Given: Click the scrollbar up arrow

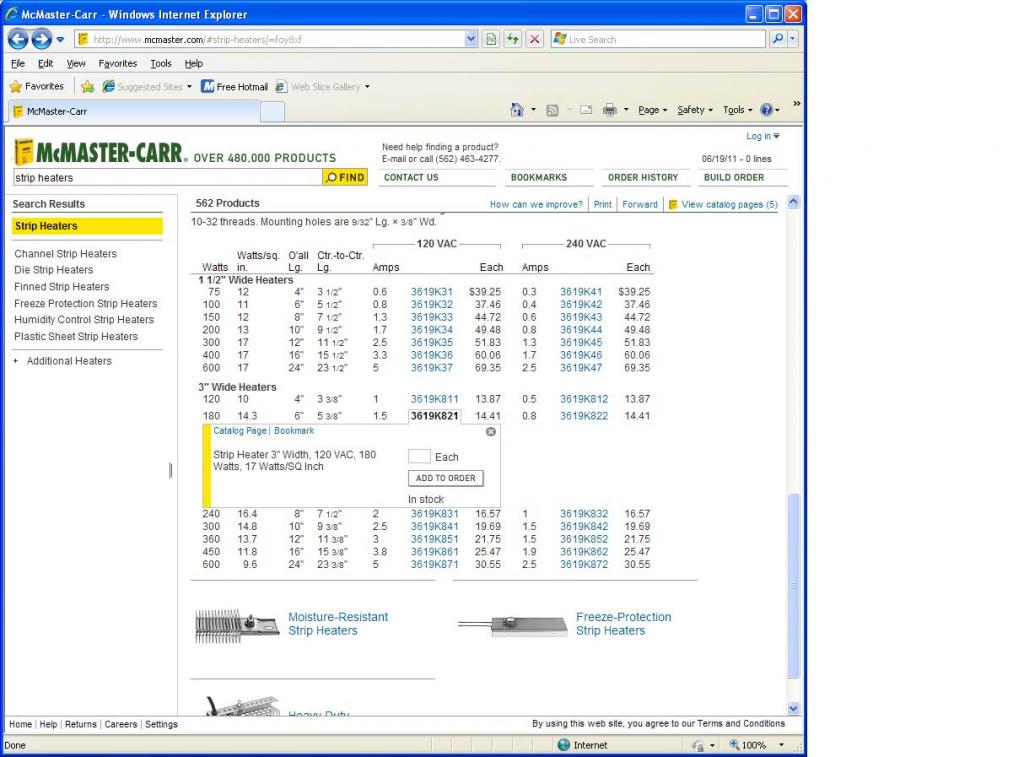Looking at the screenshot, I should point(793,202).
